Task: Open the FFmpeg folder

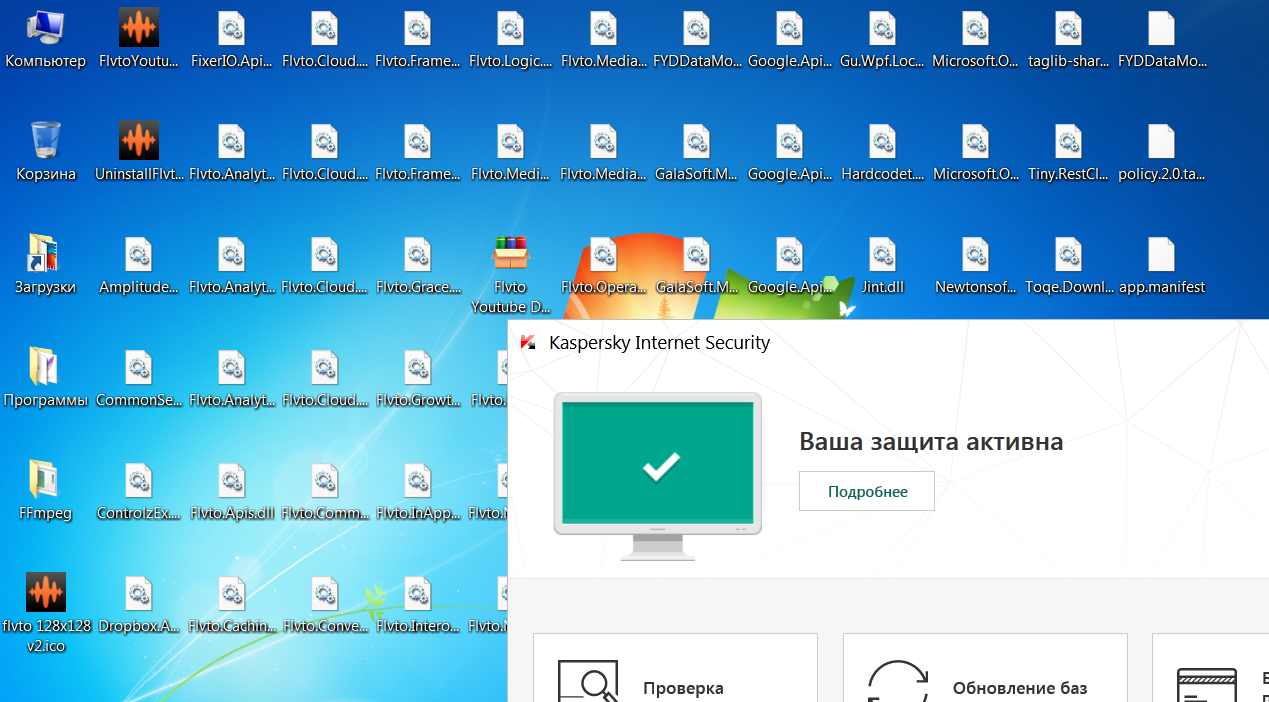Action: [46, 492]
